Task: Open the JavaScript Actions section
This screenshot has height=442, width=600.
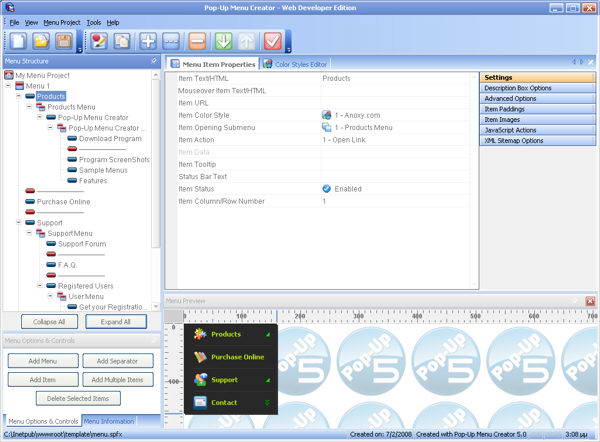Action: point(538,130)
